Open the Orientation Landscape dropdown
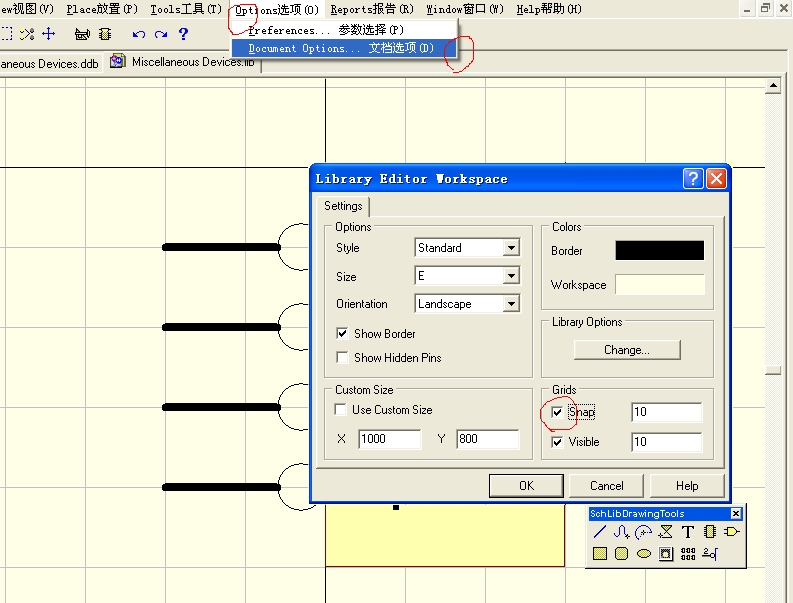This screenshot has height=603, width=793. [x=511, y=304]
